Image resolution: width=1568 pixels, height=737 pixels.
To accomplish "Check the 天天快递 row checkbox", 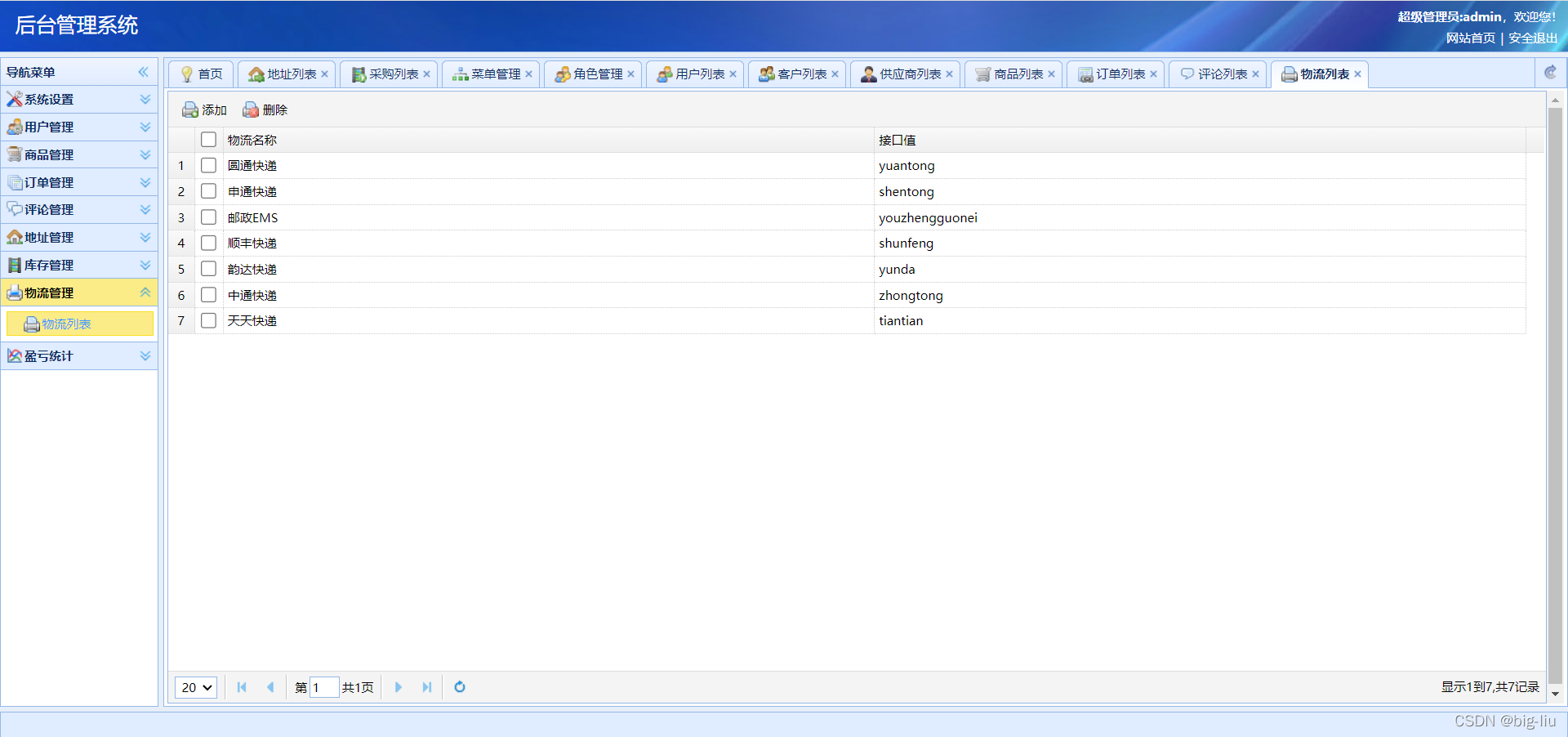I will (x=208, y=320).
